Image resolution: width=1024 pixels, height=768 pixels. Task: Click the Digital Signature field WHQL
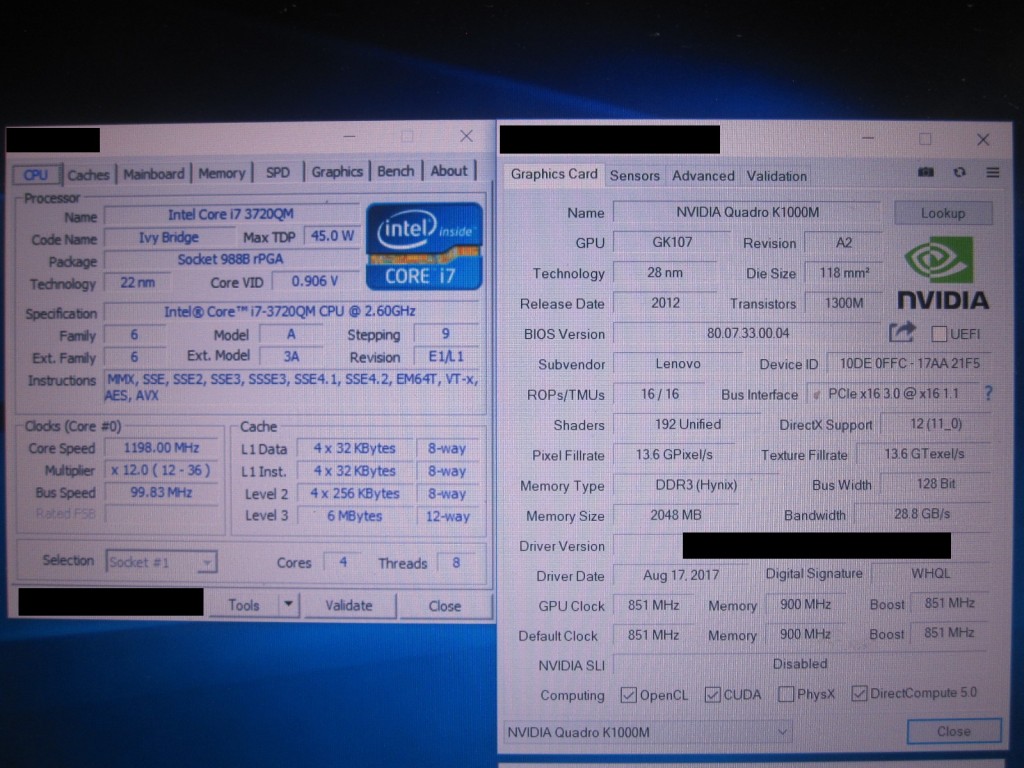931,573
